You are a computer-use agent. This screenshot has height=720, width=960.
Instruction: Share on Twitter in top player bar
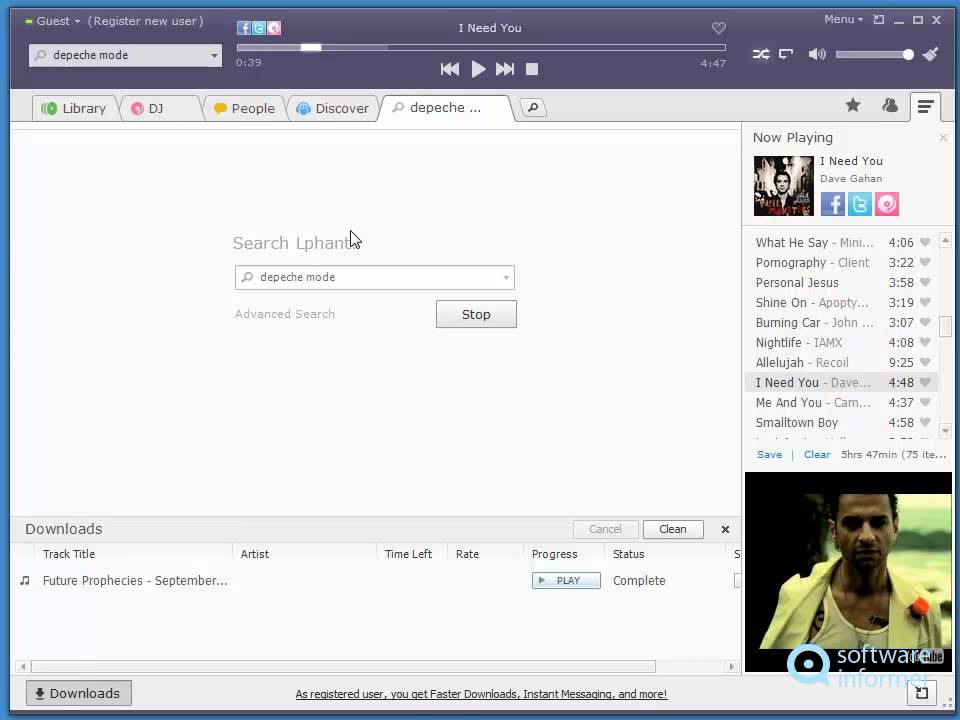(x=258, y=28)
